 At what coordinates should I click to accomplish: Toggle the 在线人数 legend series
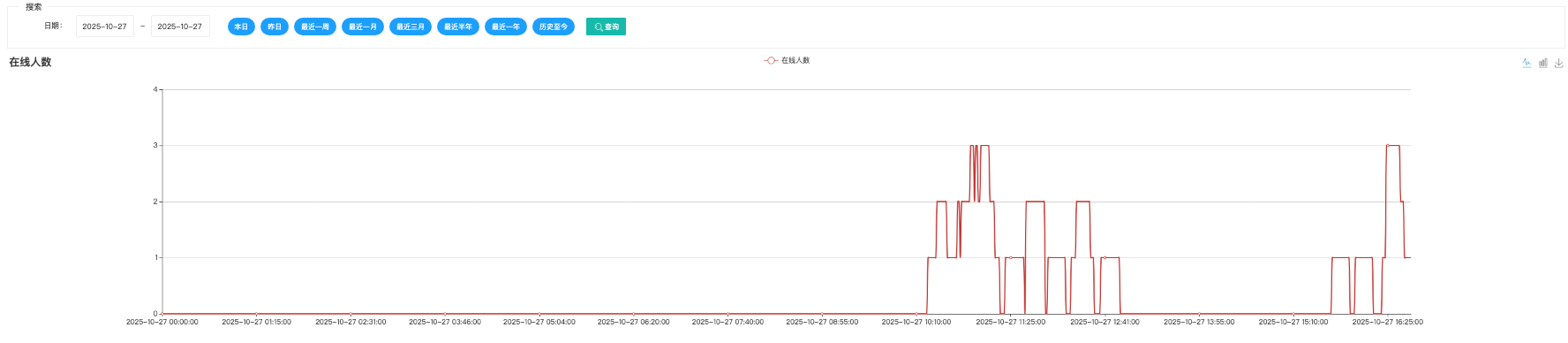point(787,60)
